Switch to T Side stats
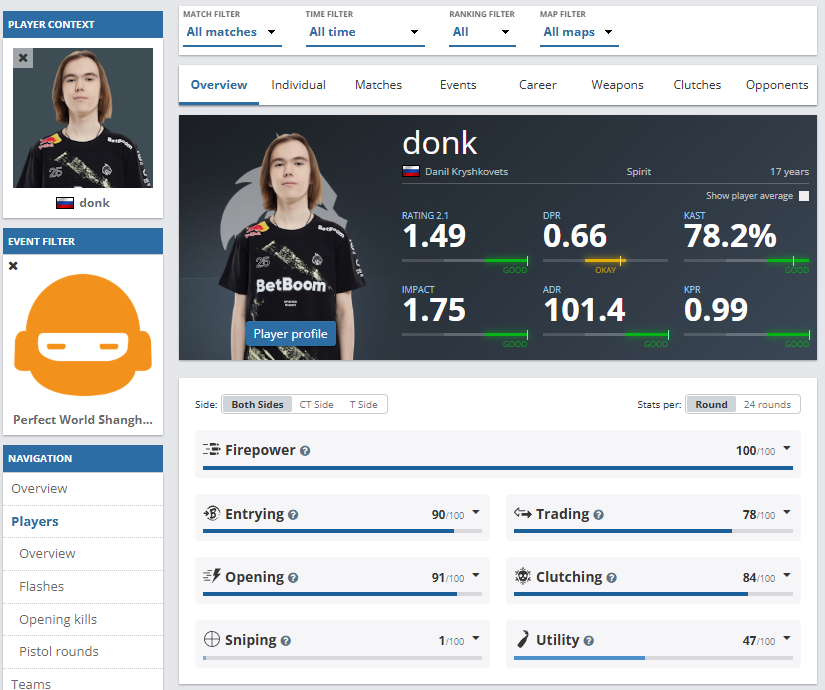The width and height of the screenshot is (825, 690). click(x=364, y=404)
